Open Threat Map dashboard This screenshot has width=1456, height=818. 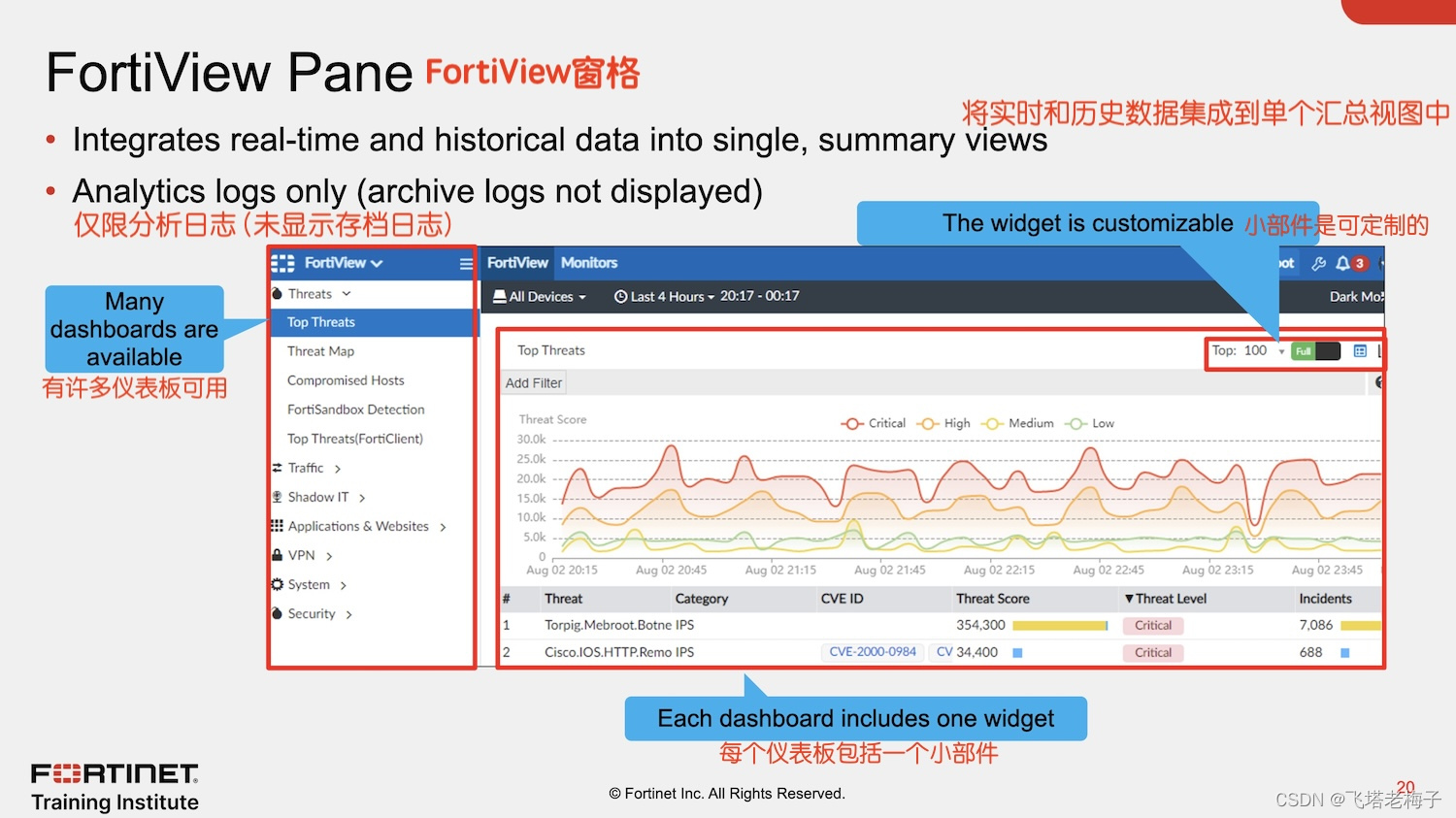320,351
